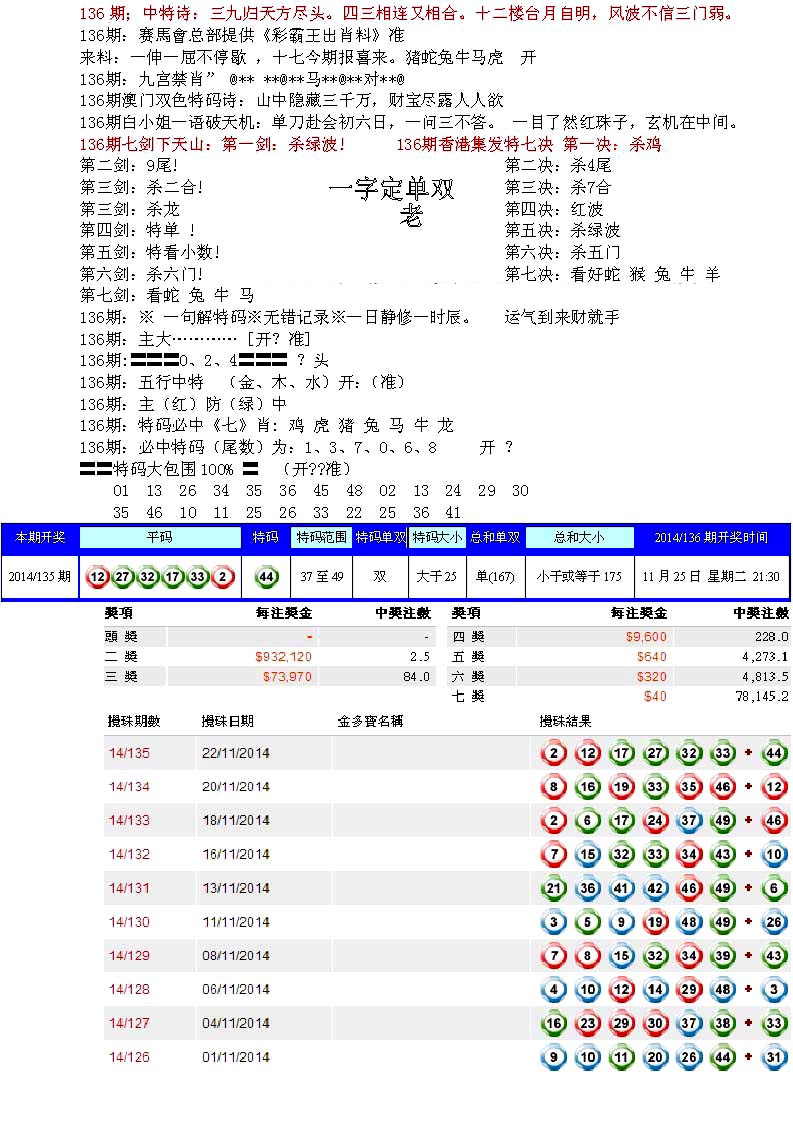
Task: Select the 特码大小 header tab
Action: click(x=437, y=537)
